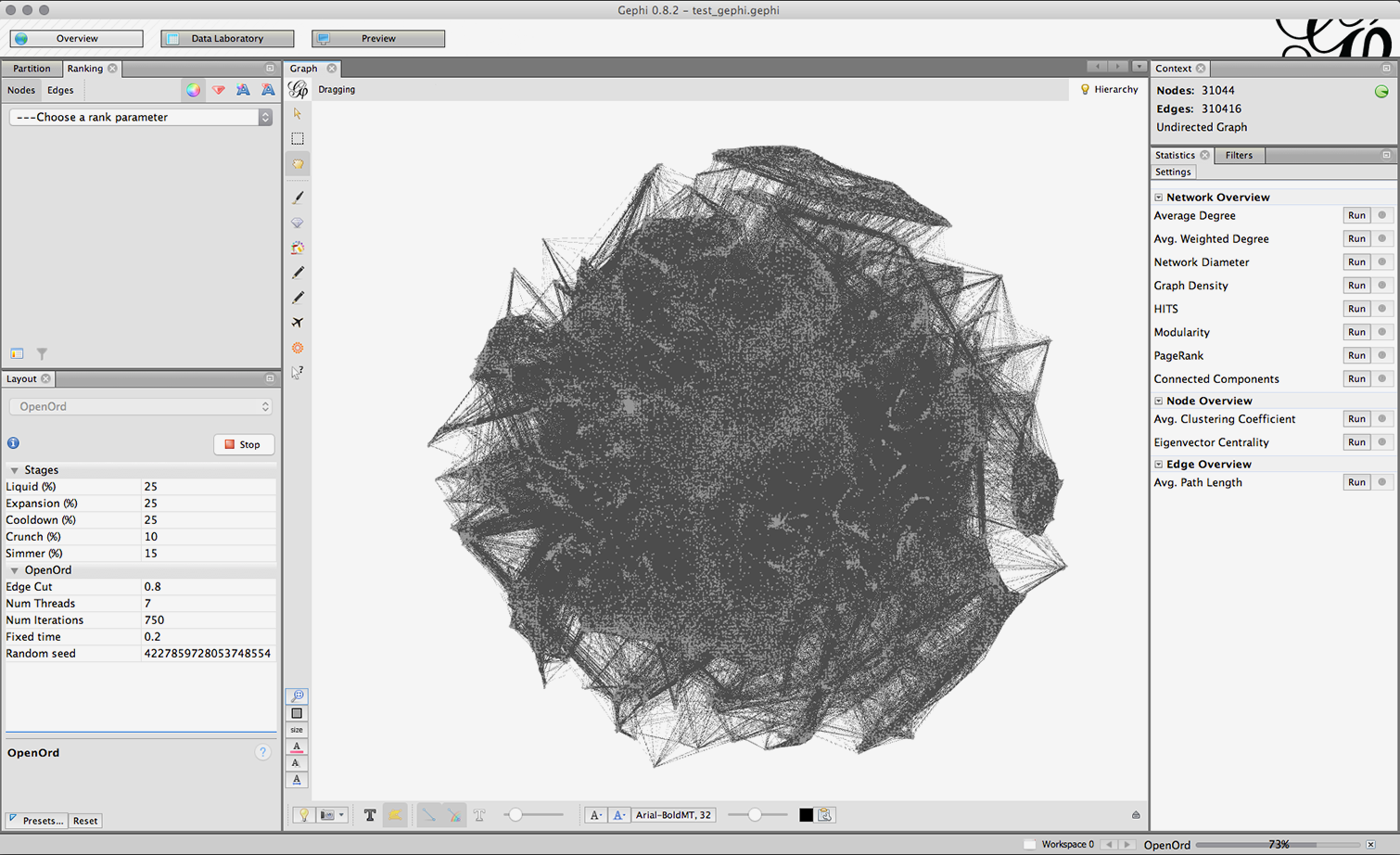Click the color wheel ranking icon
Viewport: 1400px width, 855px height.
[x=193, y=90]
